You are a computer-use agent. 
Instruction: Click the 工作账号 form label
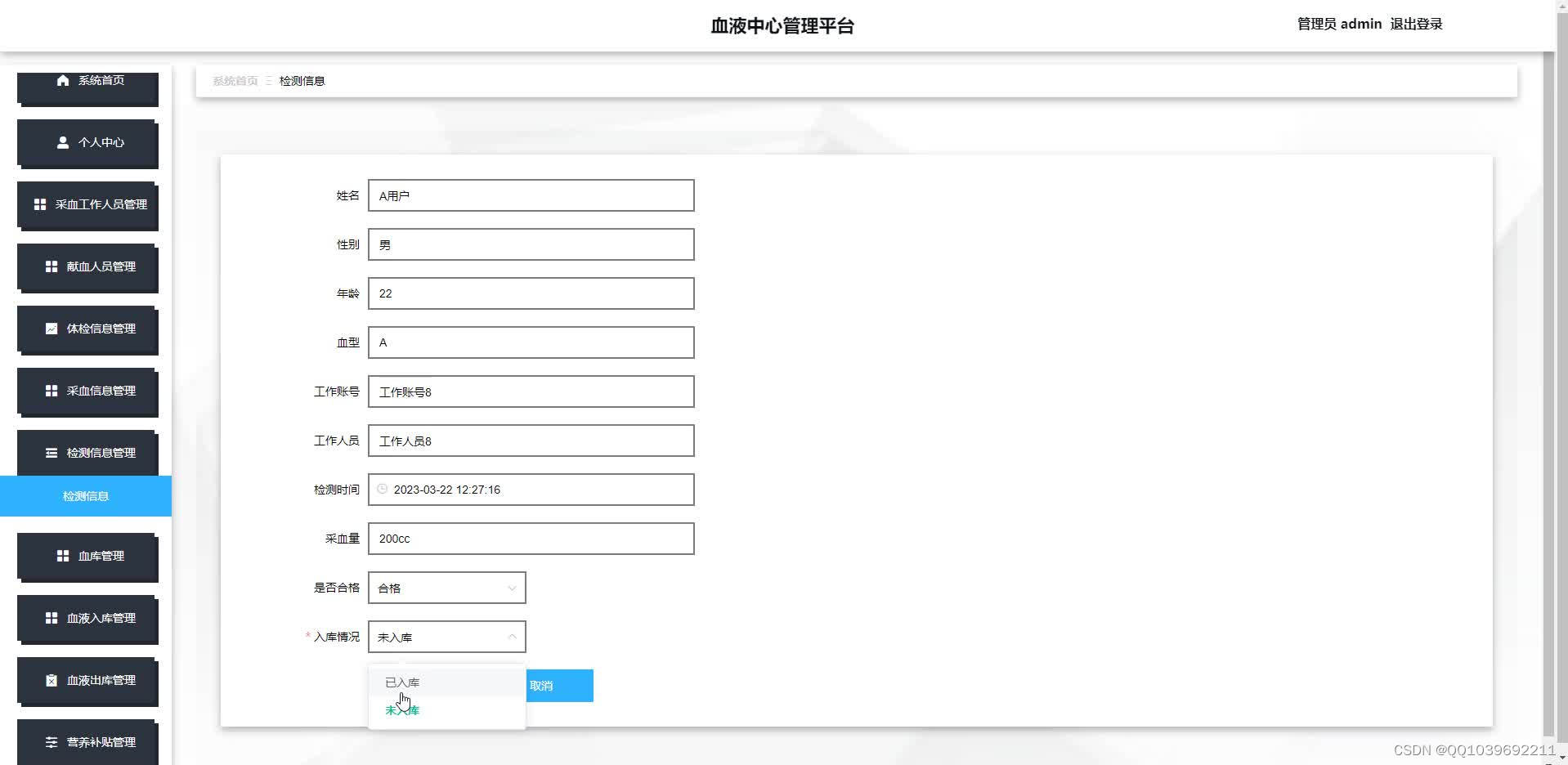pyautogui.click(x=337, y=391)
